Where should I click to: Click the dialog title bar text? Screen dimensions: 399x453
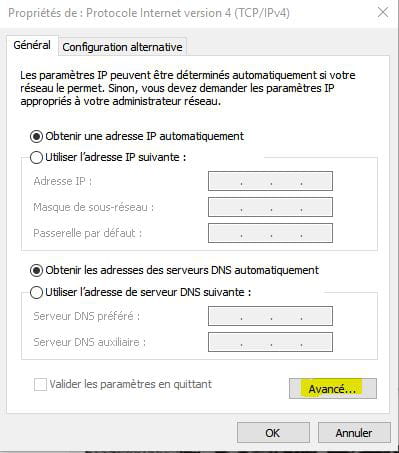tap(149, 13)
